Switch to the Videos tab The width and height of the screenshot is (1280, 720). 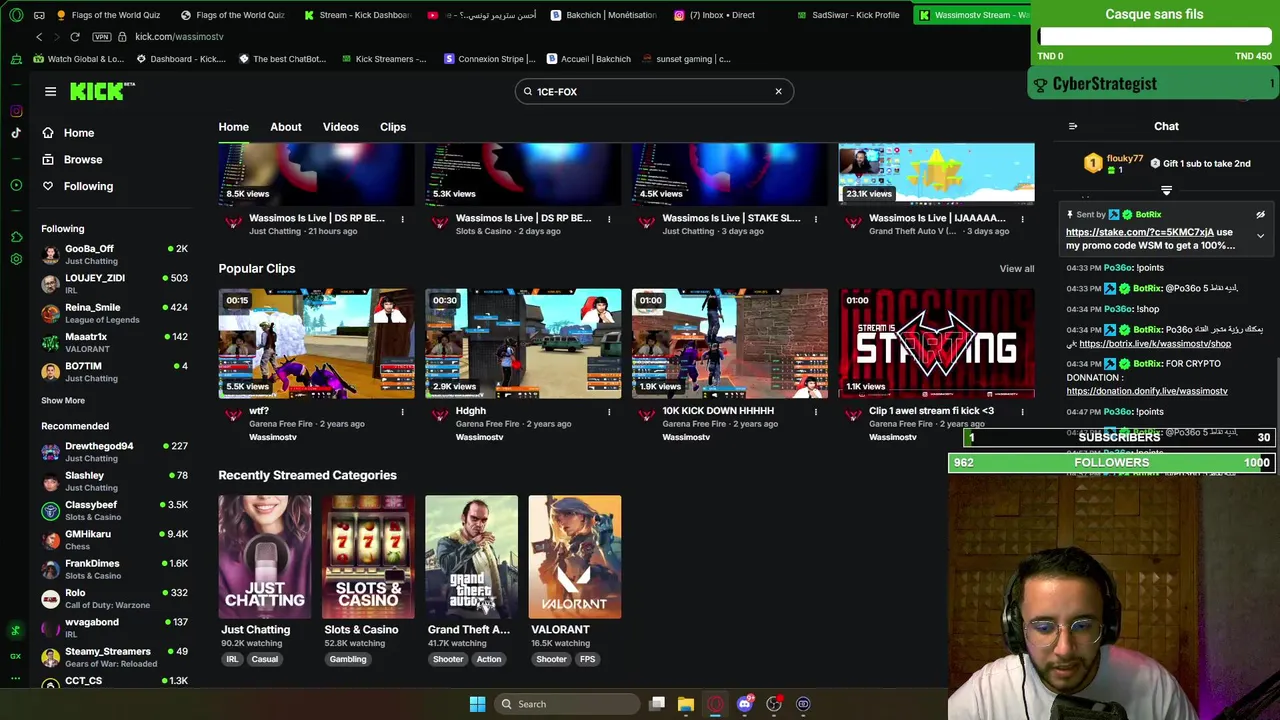(x=340, y=127)
